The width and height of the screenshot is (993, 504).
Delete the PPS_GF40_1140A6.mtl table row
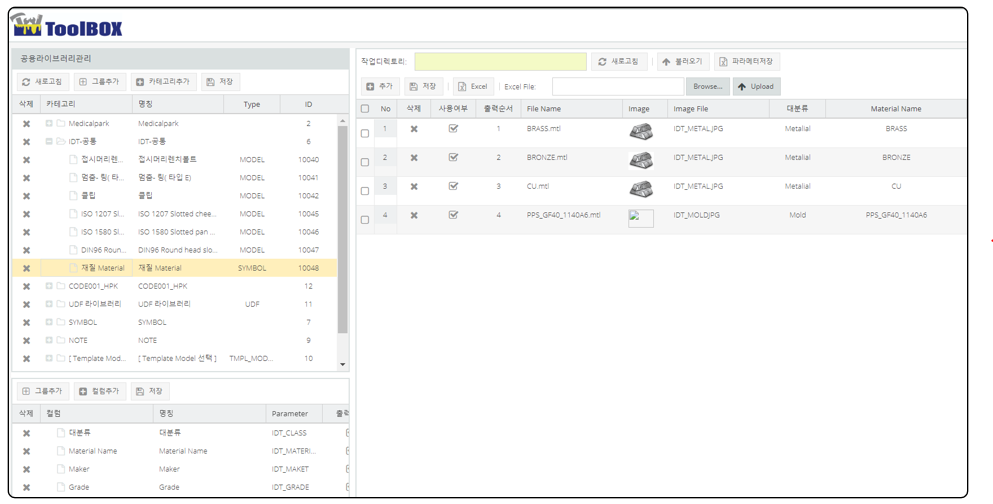tap(414, 215)
